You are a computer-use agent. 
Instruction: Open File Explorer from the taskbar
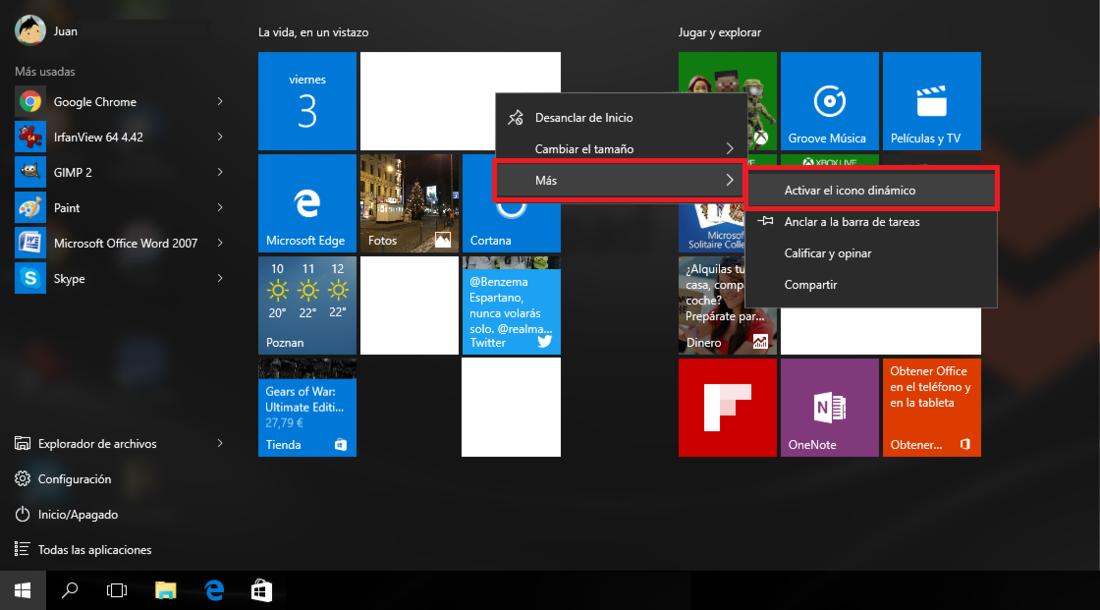[166, 590]
